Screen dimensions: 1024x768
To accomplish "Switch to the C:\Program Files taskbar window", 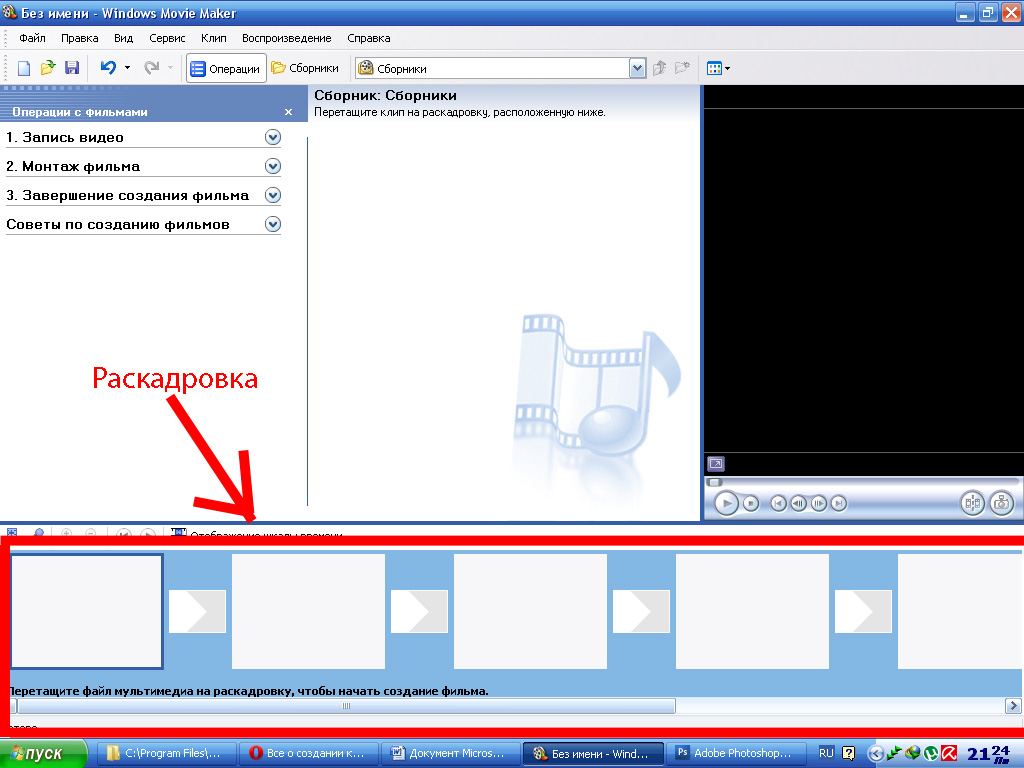I will [166, 754].
